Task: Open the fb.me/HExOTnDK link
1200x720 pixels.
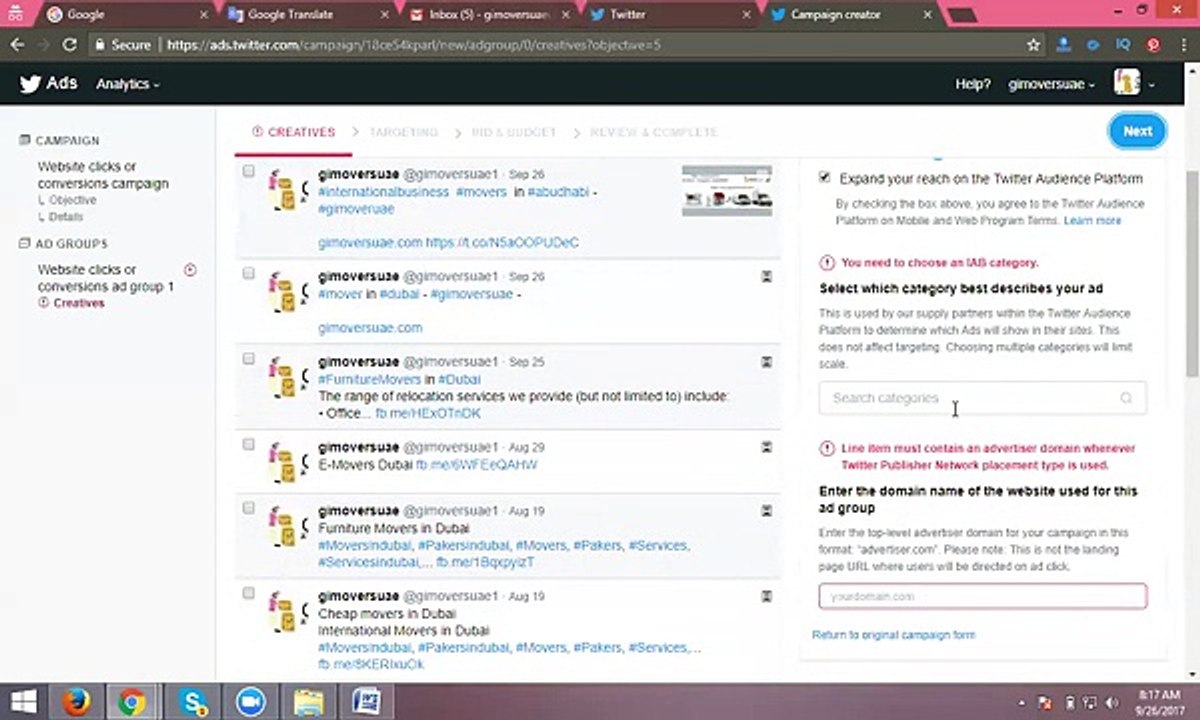Action: pos(428,413)
